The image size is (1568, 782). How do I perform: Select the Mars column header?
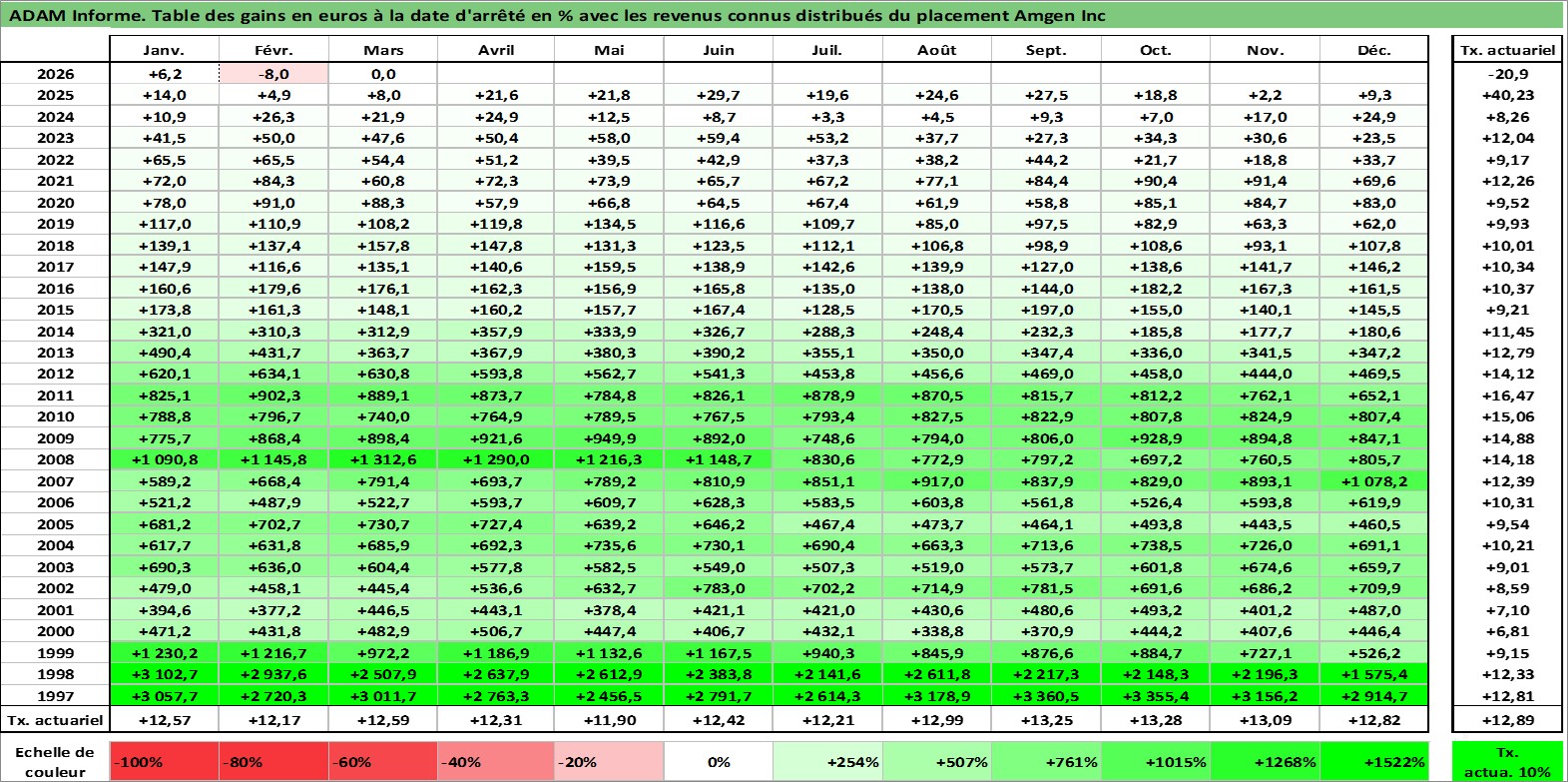(383, 50)
